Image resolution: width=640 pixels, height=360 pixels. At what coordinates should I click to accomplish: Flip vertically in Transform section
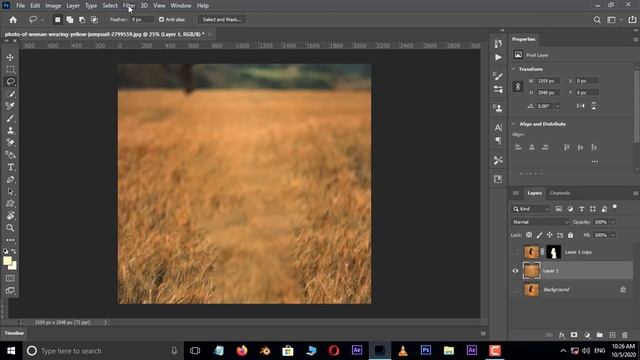(594, 106)
